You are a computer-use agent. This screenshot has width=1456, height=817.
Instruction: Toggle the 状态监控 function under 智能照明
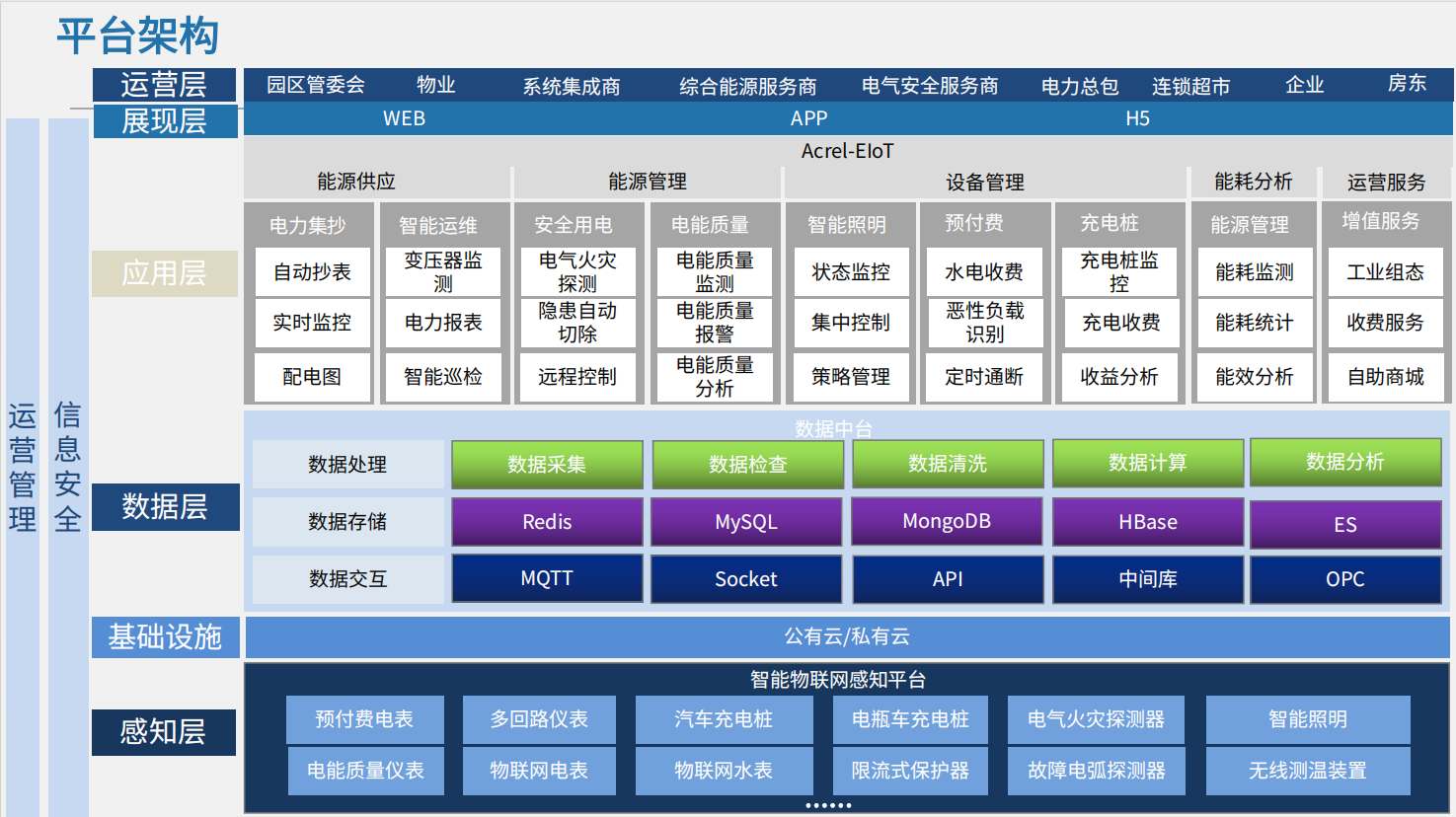pyautogui.click(x=851, y=272)
